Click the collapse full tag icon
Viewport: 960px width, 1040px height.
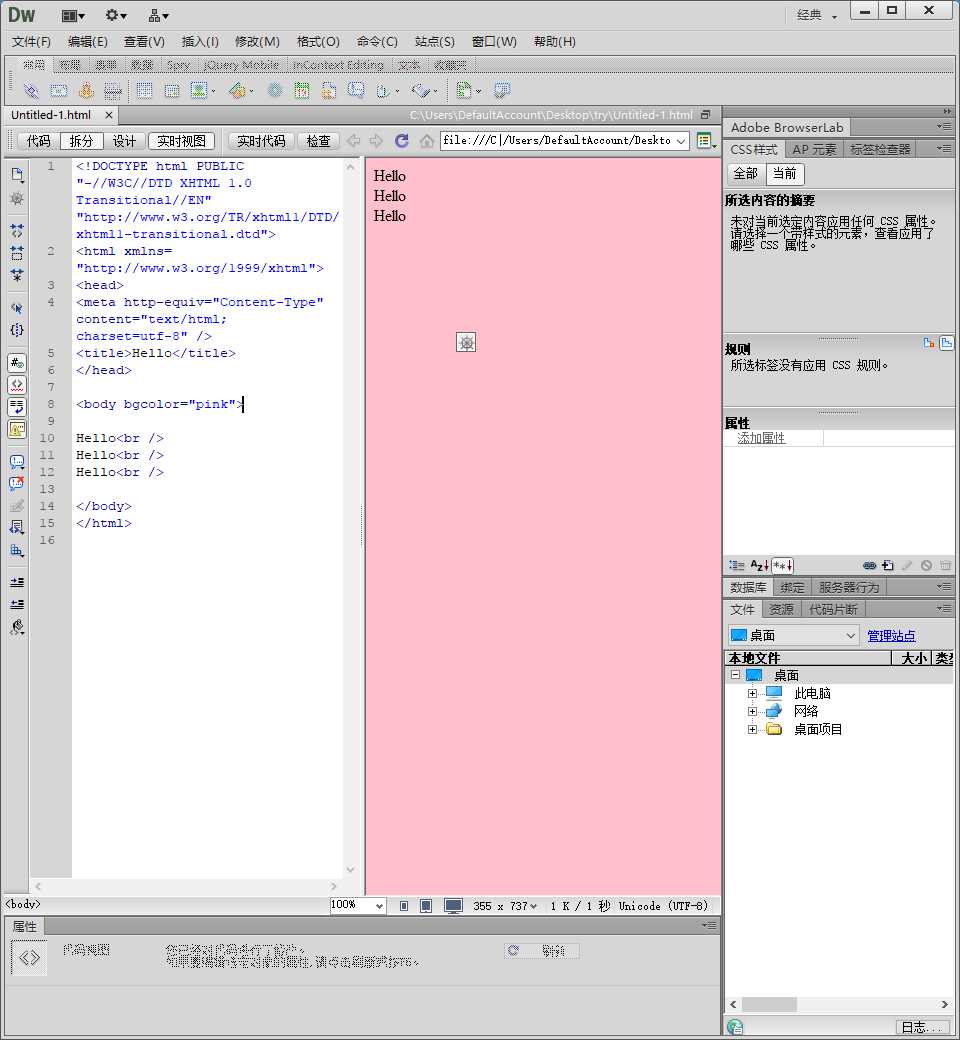pyautogui.click(x=17, y=231)
